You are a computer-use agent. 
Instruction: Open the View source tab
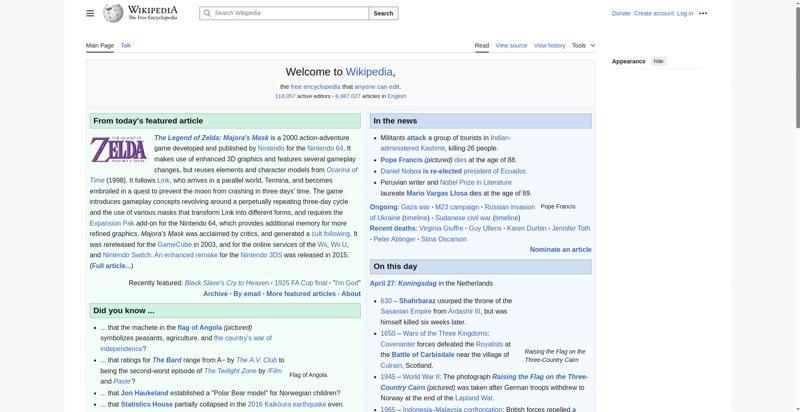511,45
